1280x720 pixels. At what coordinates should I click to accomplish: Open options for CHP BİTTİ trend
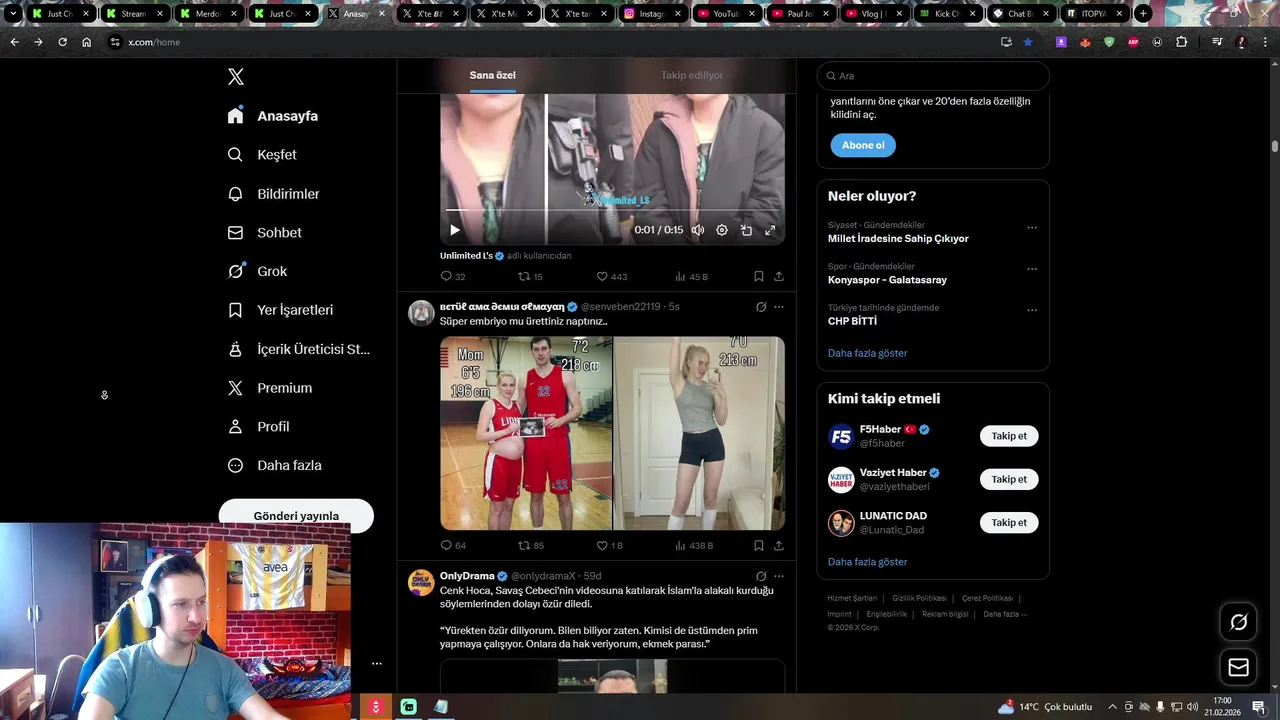point(1032,311)
